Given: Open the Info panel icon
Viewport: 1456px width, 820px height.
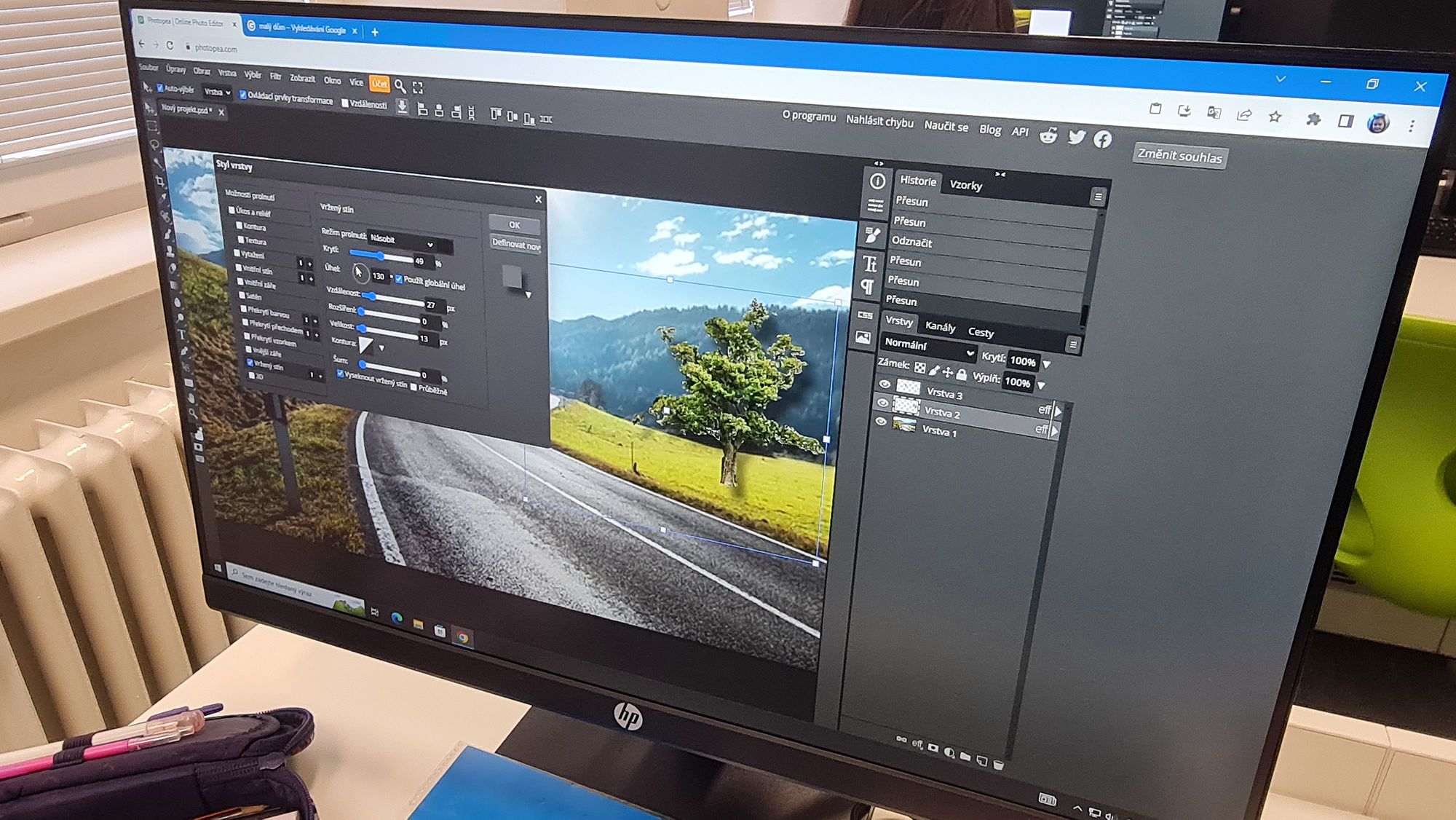Looking at the screenshot, I should point(877,181).
